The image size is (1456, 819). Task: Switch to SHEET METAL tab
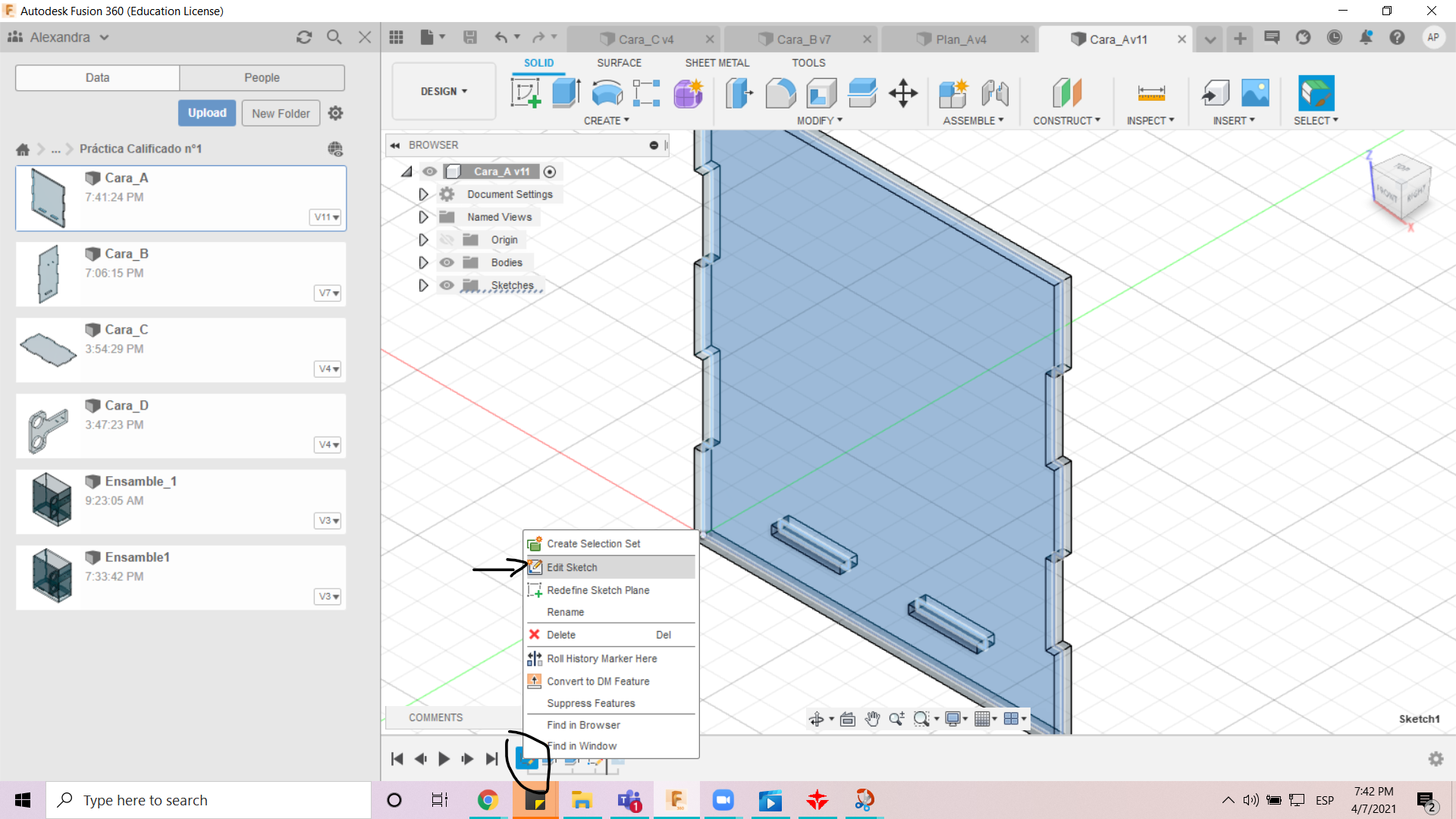pos(716,62)
